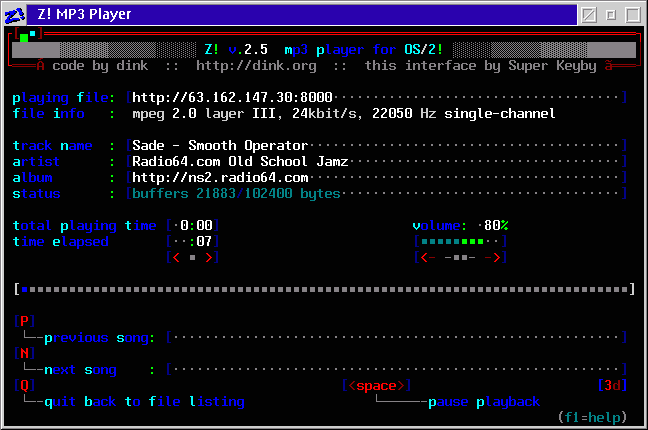
Task: Click the green block in the top-left border
Action: point(24,38)
